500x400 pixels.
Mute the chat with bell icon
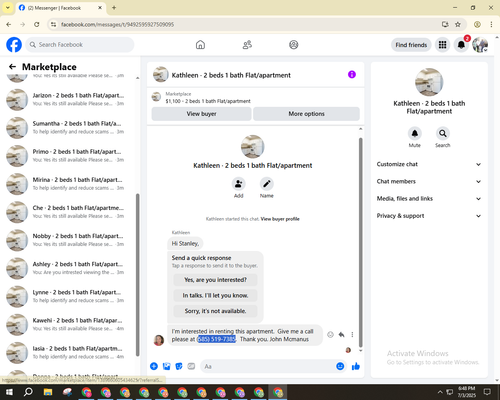coord(415,133)
